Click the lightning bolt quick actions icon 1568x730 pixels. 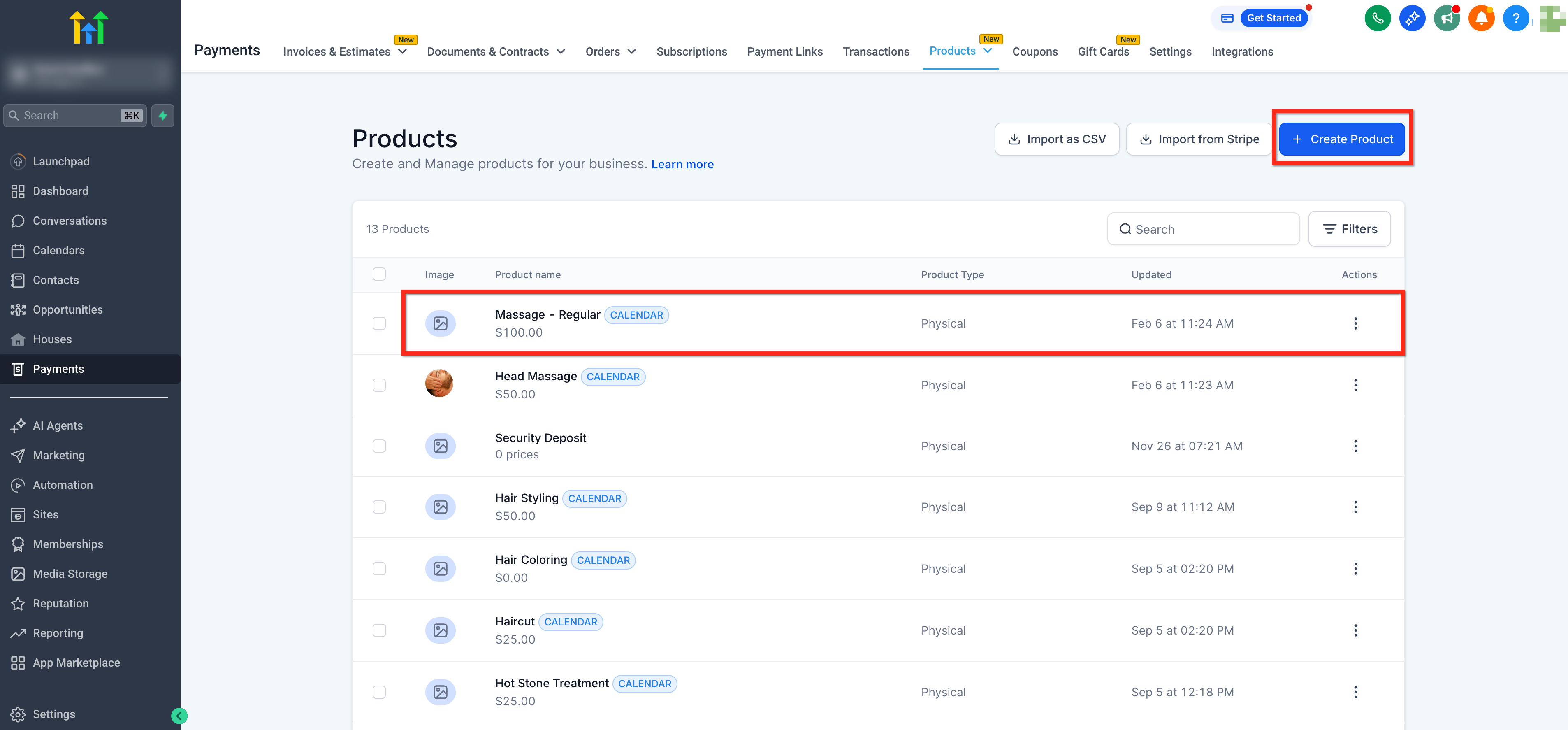click(162, 116)
